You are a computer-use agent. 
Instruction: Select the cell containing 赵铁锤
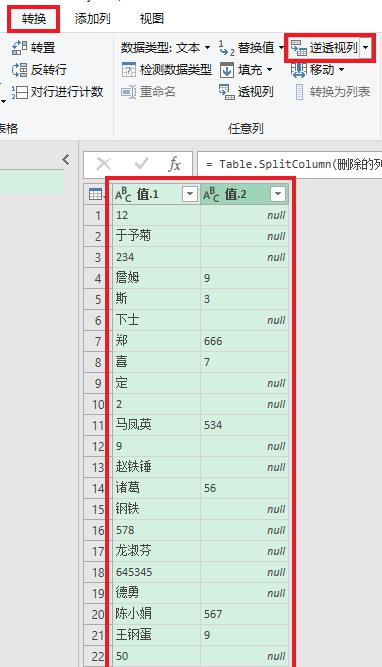156,467
